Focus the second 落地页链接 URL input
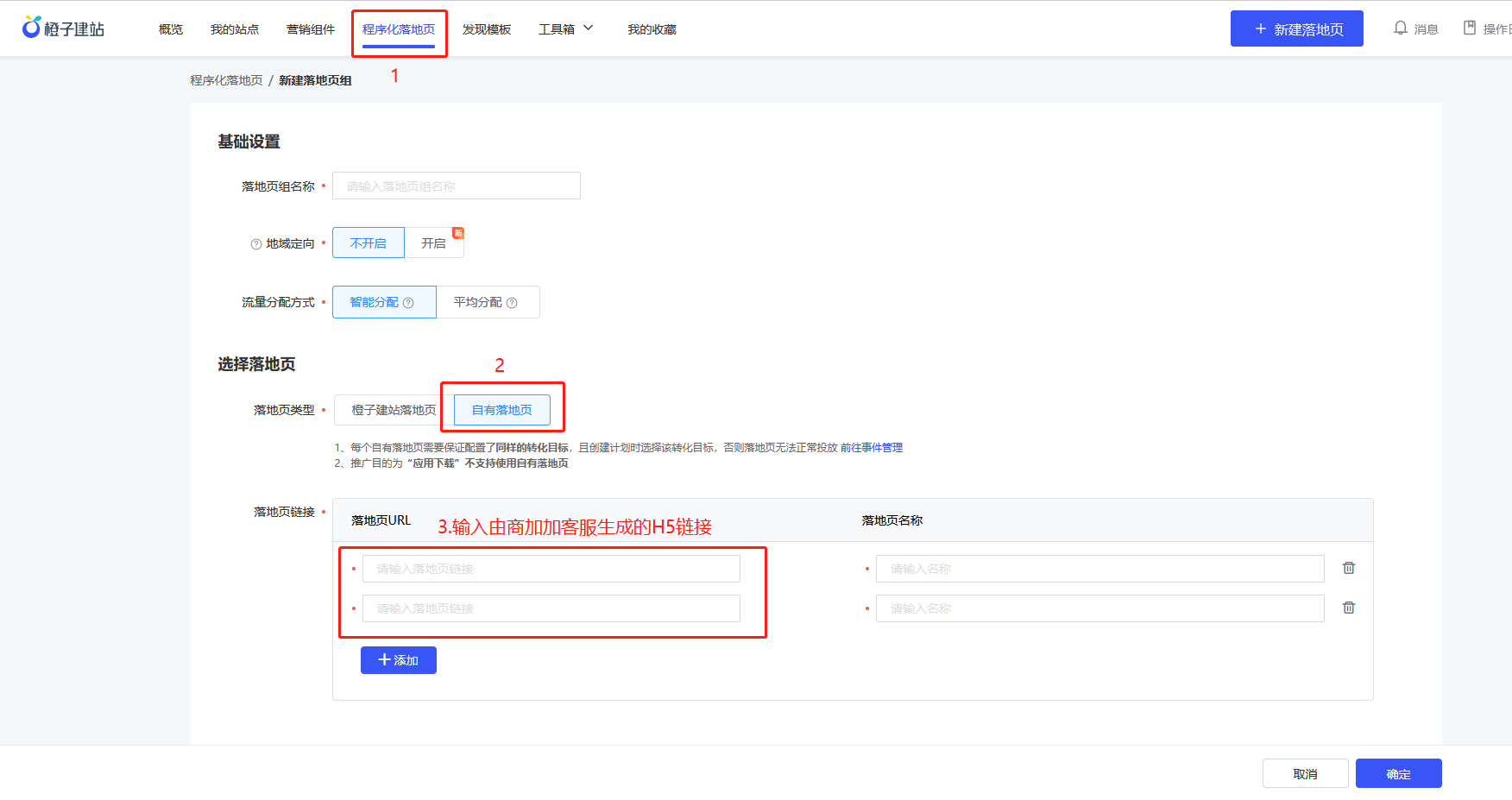The width and height of the screenshot is (1512, 800). coord(551,608)
